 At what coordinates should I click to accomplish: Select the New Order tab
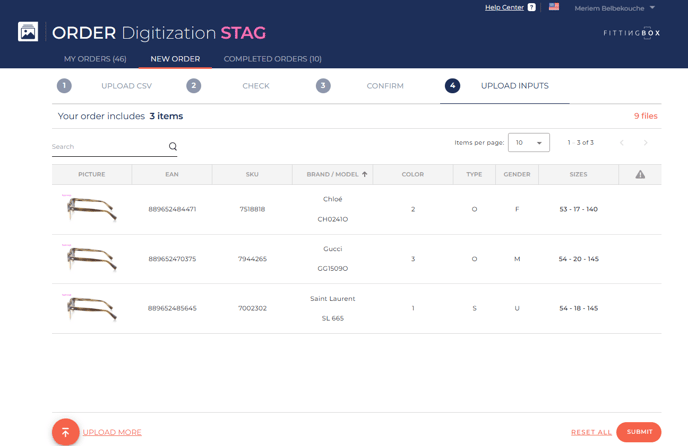coord(175,59)
